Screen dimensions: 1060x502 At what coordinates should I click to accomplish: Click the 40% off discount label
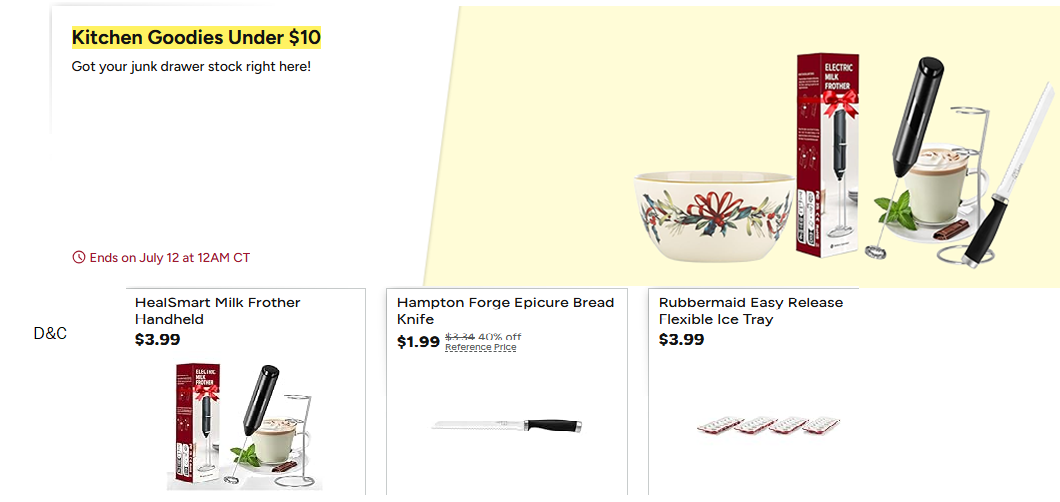pos(499,337)
